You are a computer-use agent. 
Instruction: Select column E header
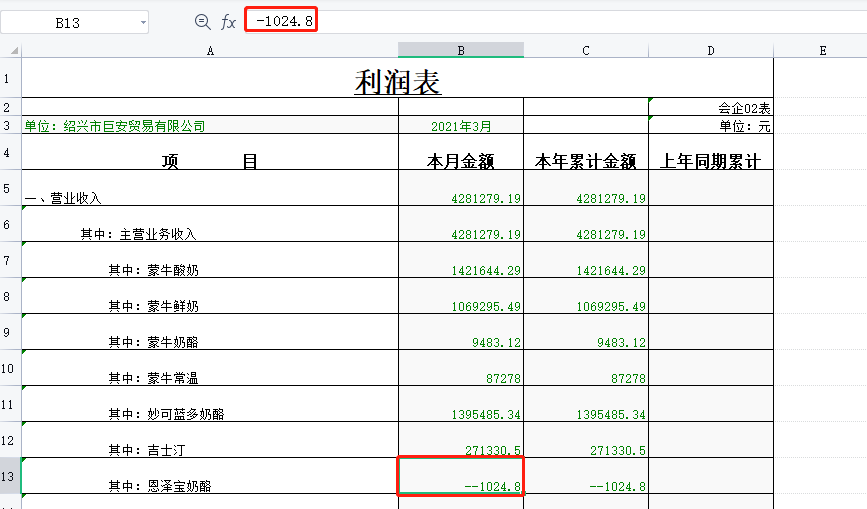click(823, 50)
